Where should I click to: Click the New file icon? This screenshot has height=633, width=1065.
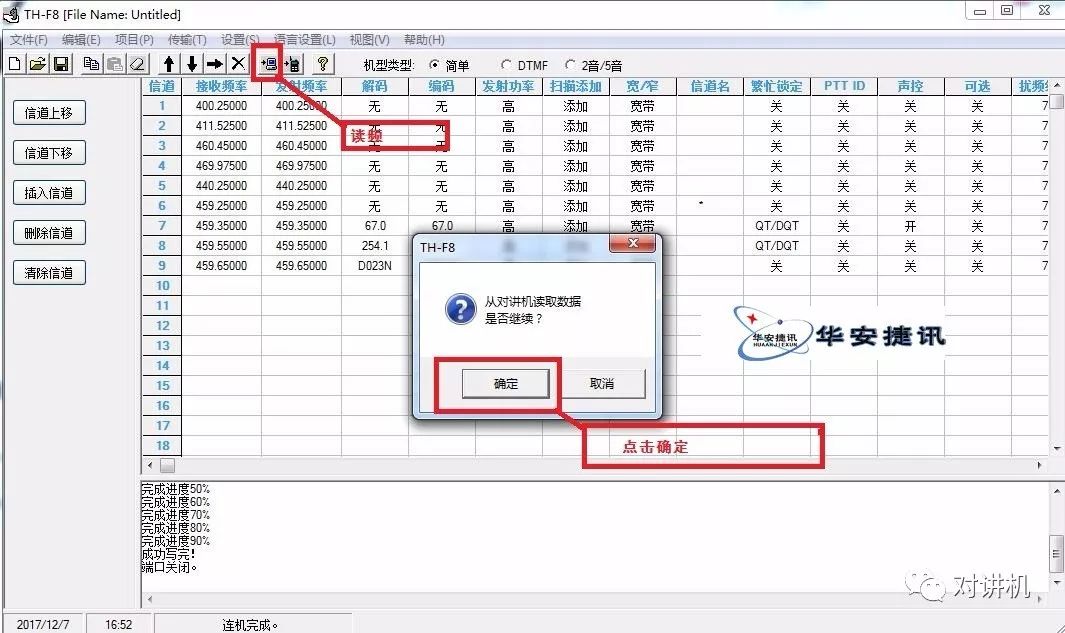[14, 64]
